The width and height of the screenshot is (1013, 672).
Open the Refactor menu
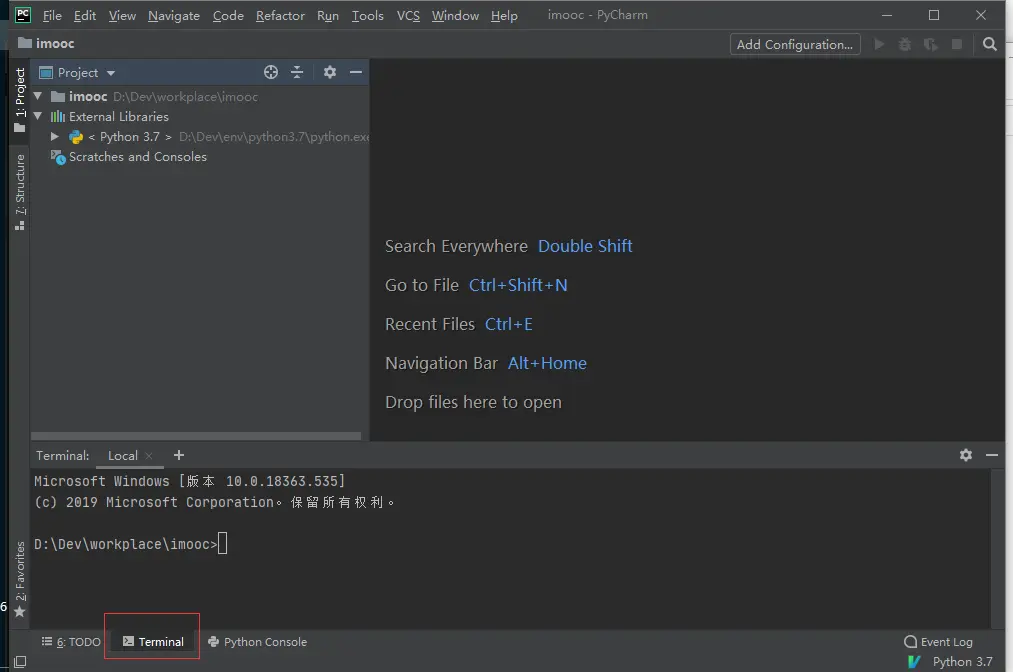pos(280,16)
